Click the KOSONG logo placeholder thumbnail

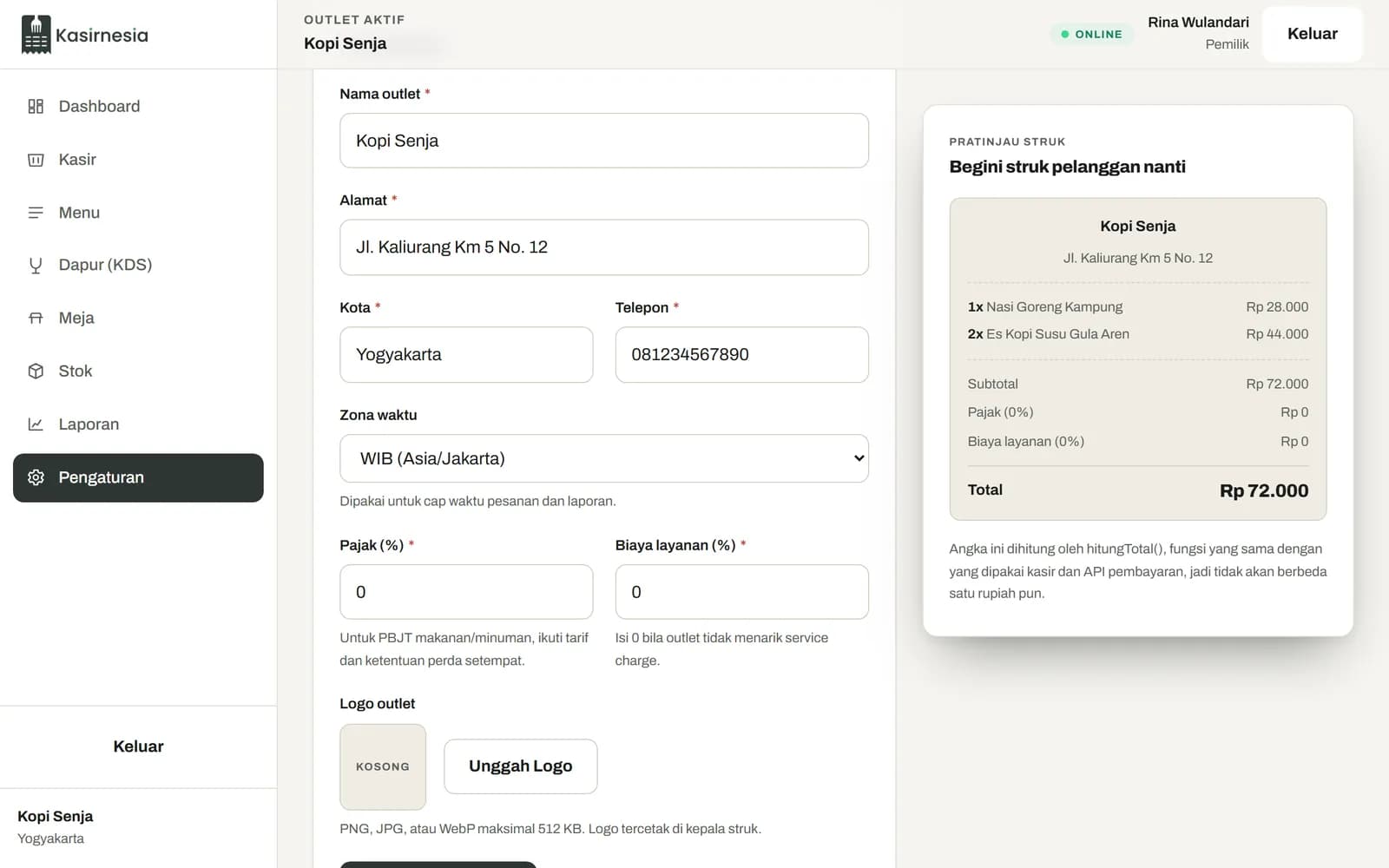click(383, 767)
